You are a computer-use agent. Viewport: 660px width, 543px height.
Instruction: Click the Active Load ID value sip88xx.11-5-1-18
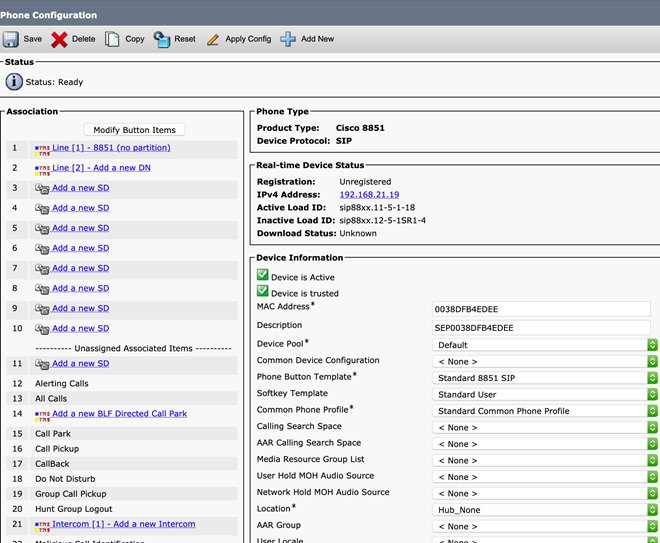pos(377,208)
